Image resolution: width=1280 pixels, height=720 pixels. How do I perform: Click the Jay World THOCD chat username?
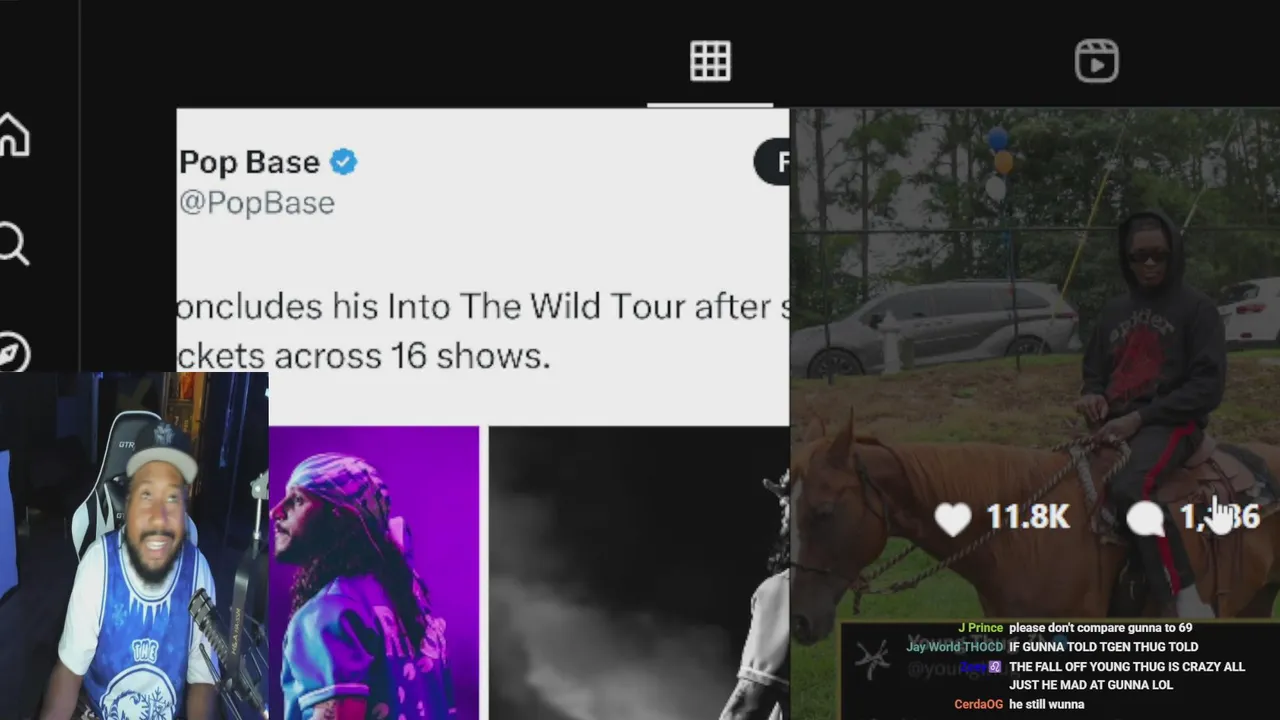coord(954,647)
